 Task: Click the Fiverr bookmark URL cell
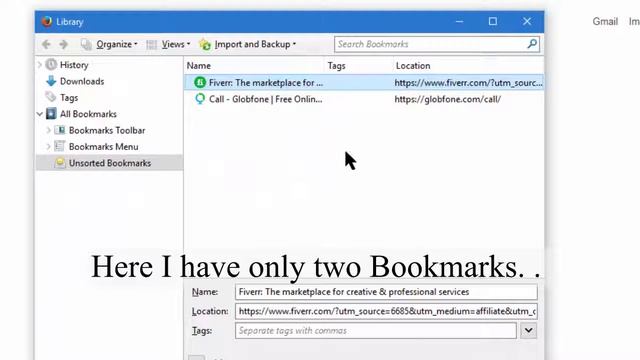[x=468, y=83]
